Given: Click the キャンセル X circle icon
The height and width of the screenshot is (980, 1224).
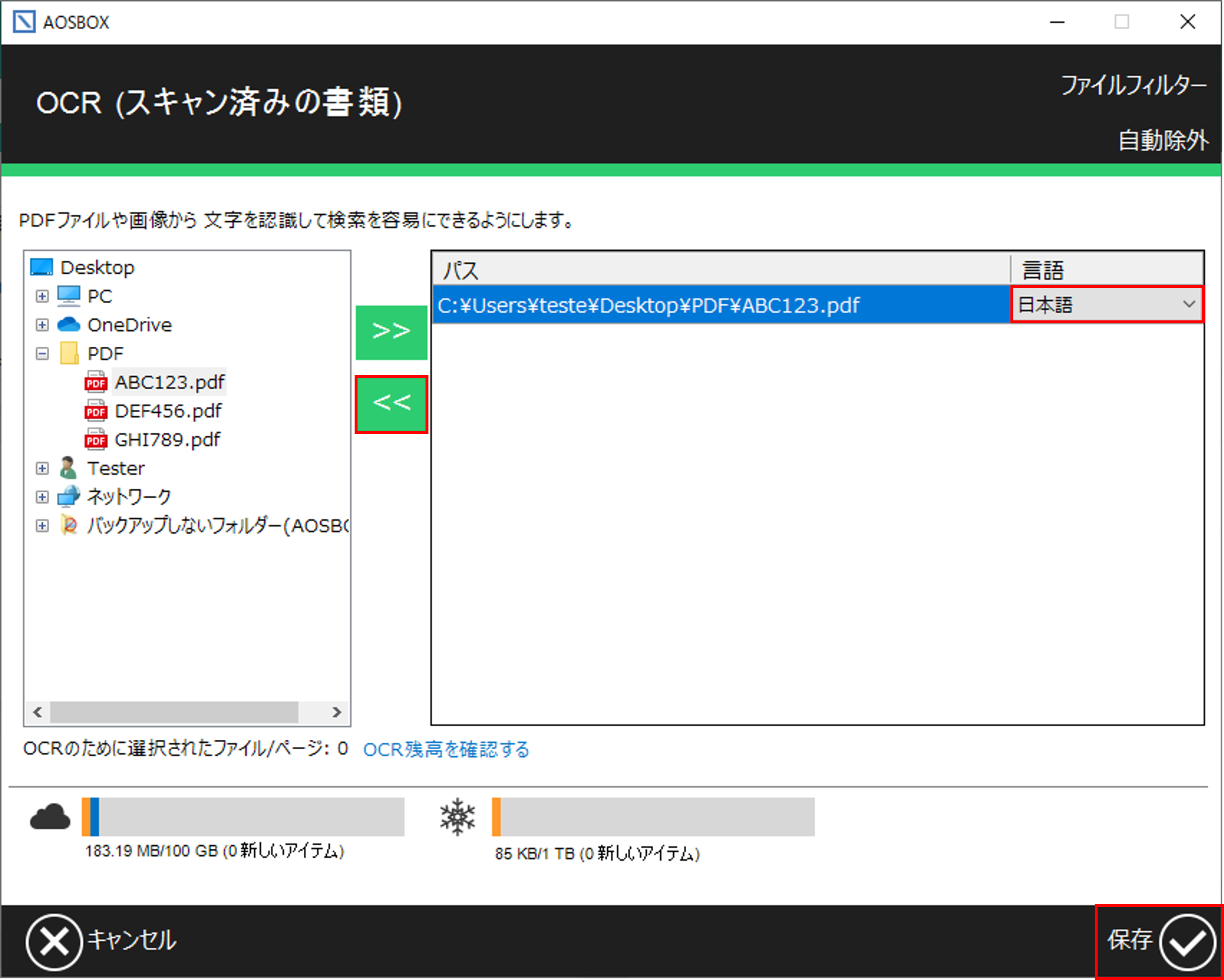Looking at the screenshot, I should click(55, 942).
